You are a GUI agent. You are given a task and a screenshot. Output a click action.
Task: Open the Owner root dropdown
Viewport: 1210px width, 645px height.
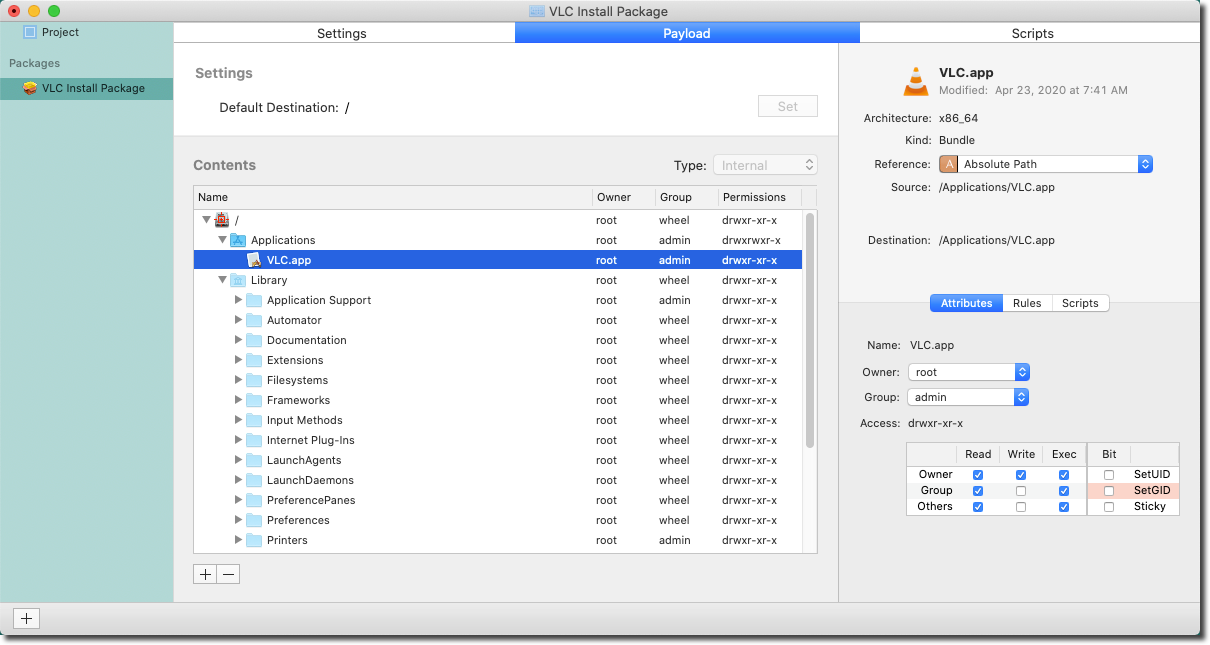(x=968, y=372)
